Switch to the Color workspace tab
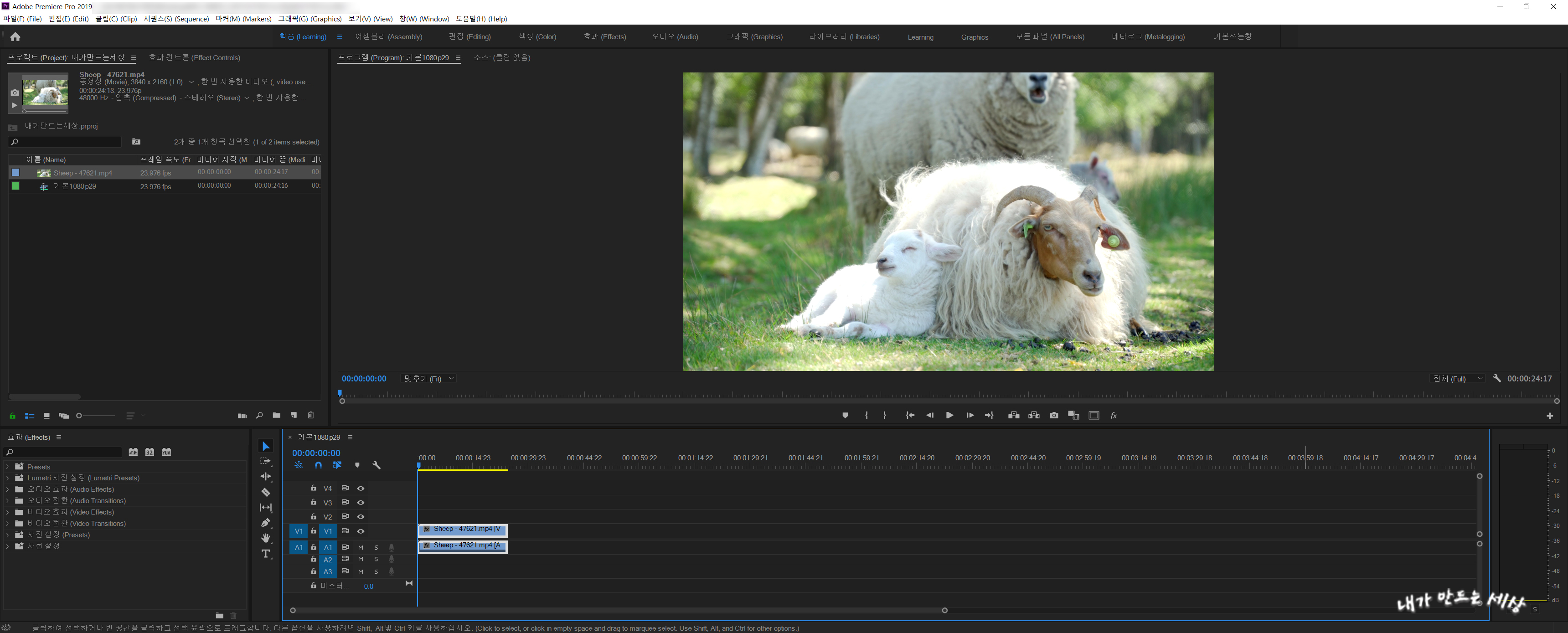 point(537,37)
